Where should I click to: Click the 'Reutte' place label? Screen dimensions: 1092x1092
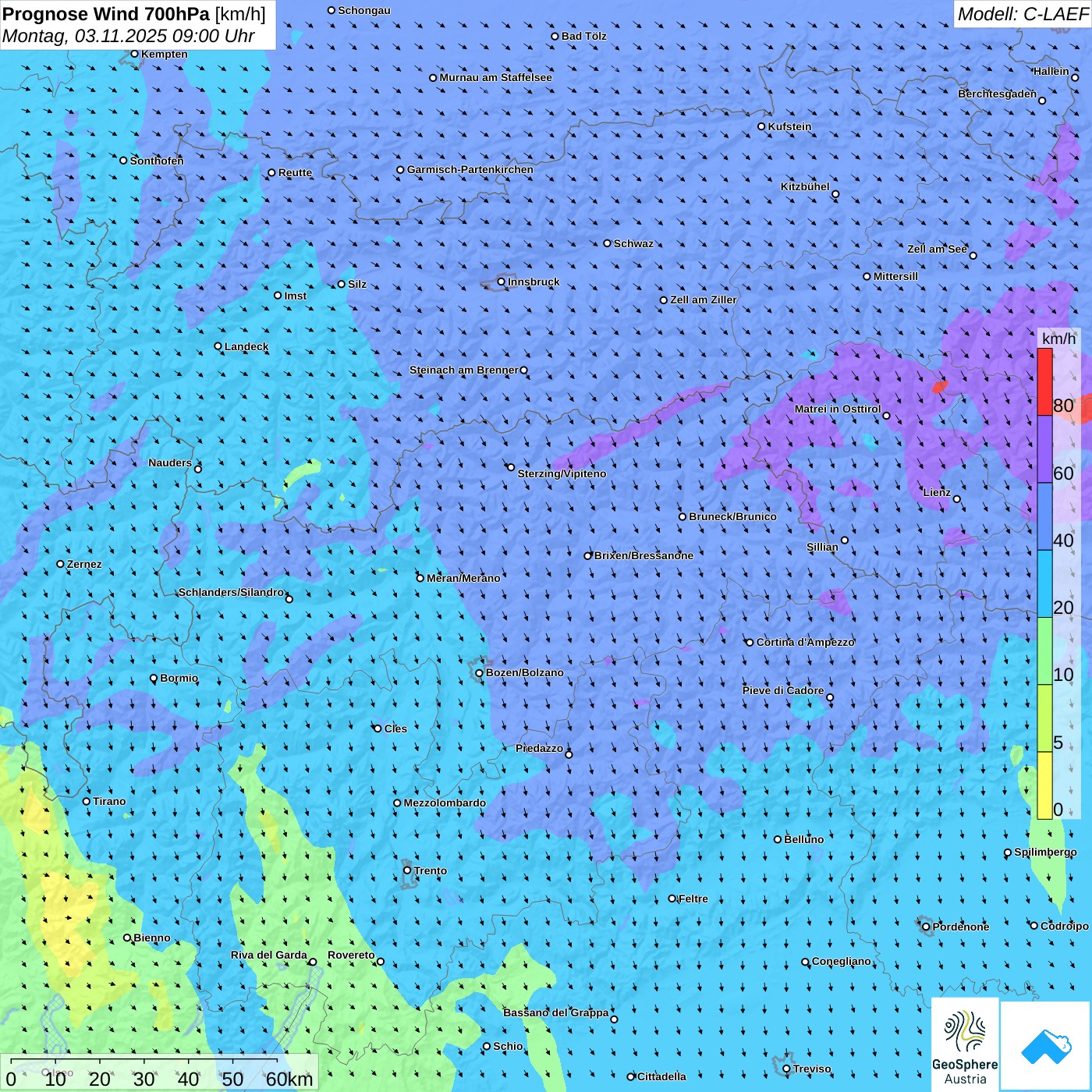[295, 172]
